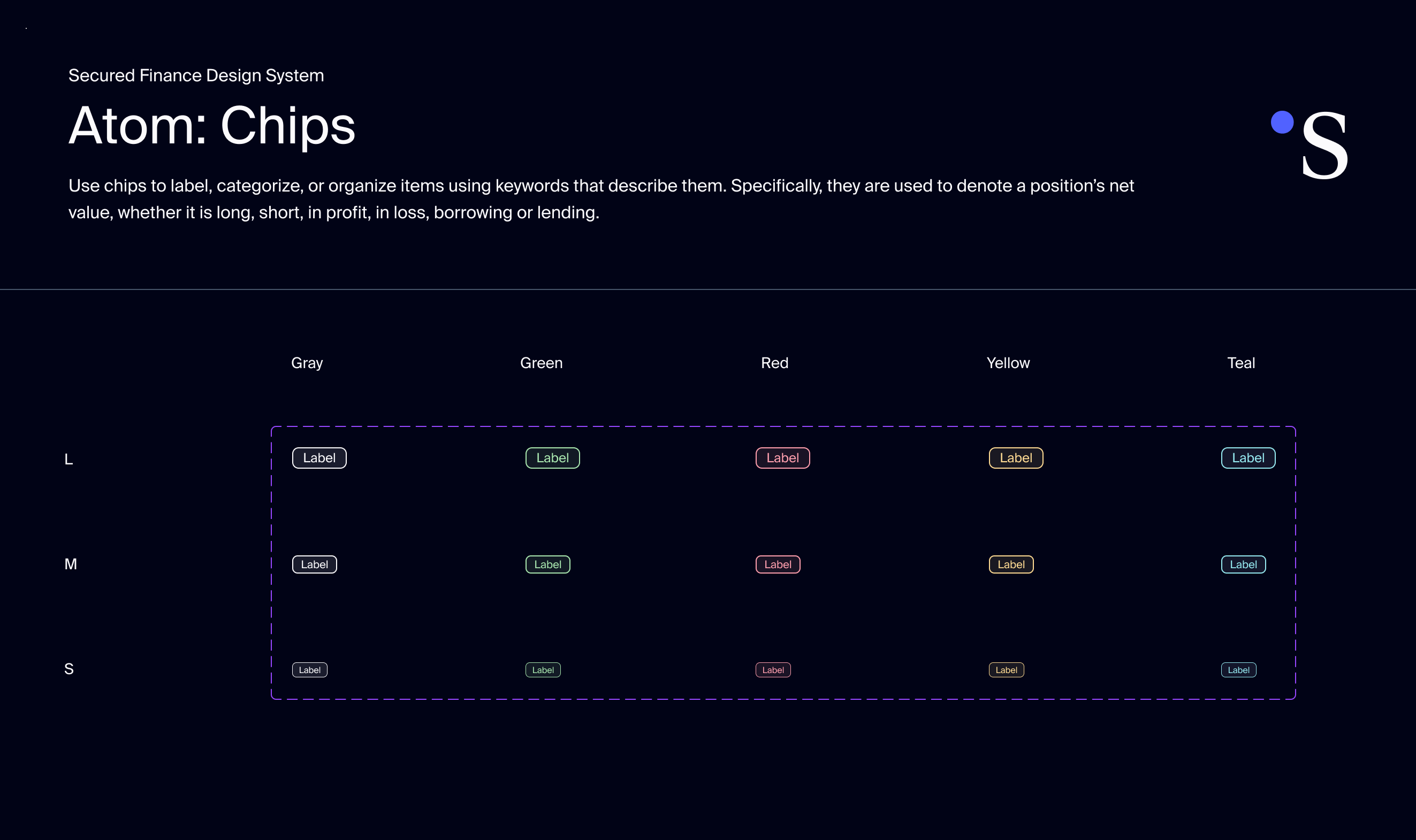This screenshot has width=1416, height=840.
Task: Select the medium teal Label chip
Action: tap(1243, 564)
